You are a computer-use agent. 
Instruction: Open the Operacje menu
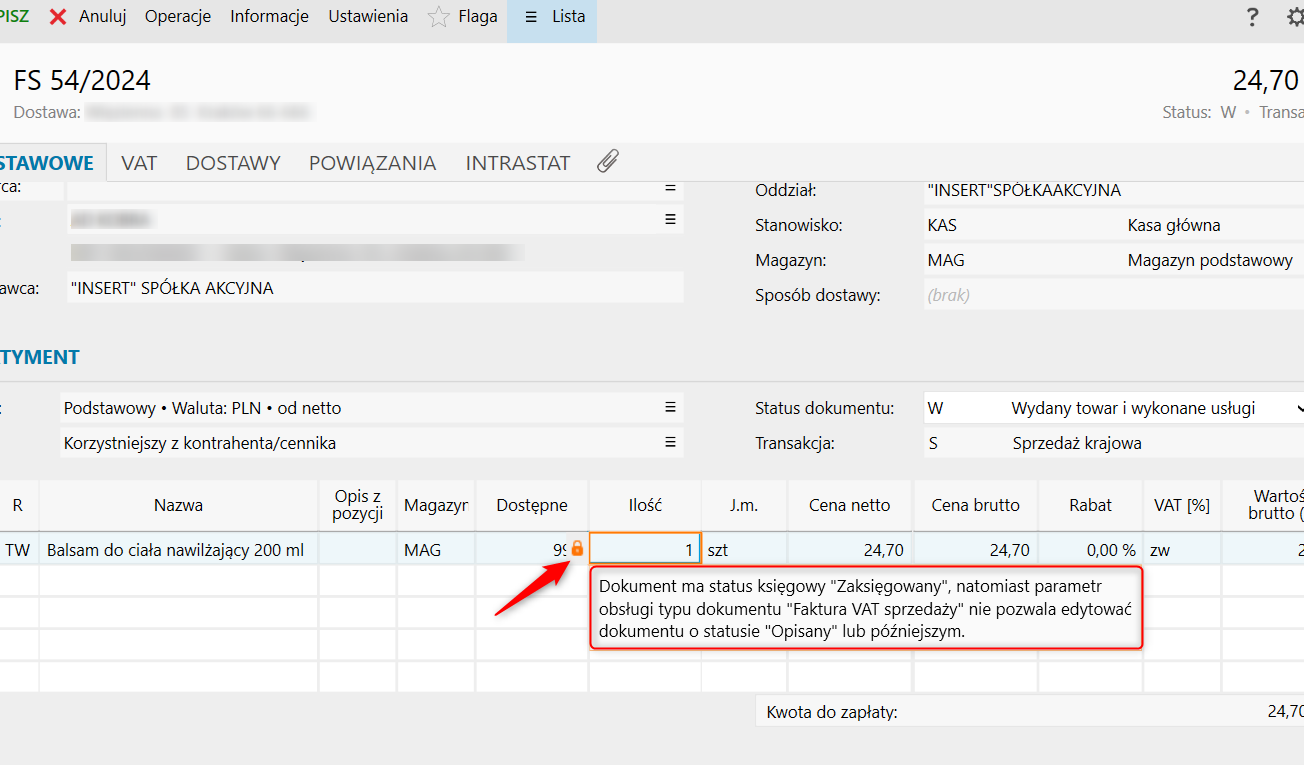pyautogui.click(x=177, y=17)
